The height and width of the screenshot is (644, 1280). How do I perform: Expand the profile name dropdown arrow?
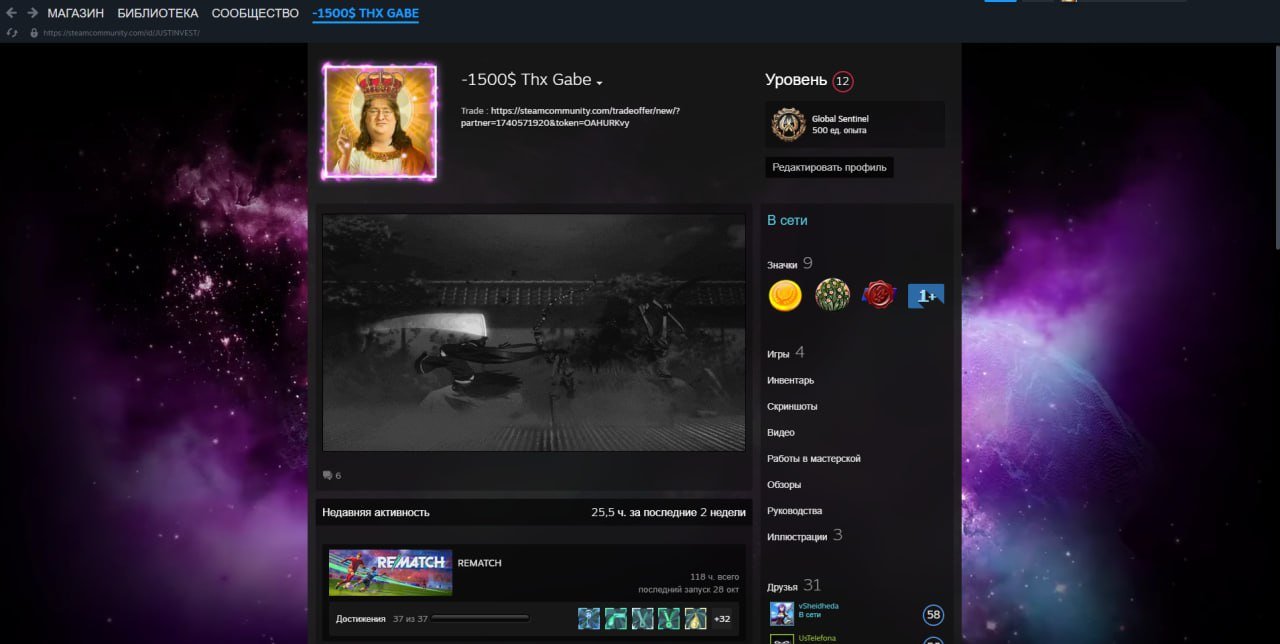pos(599,82)
